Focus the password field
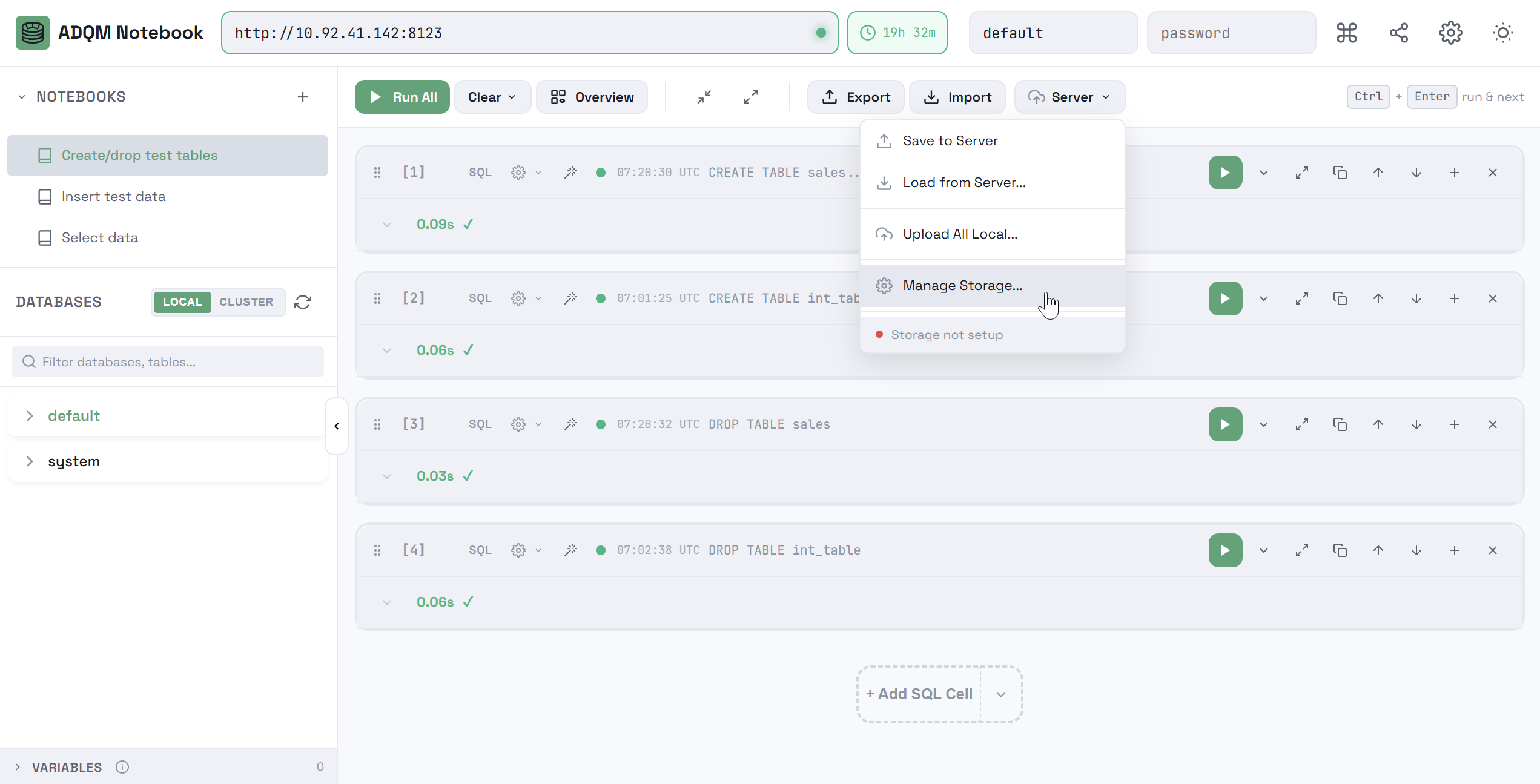 click(1231, 33)
